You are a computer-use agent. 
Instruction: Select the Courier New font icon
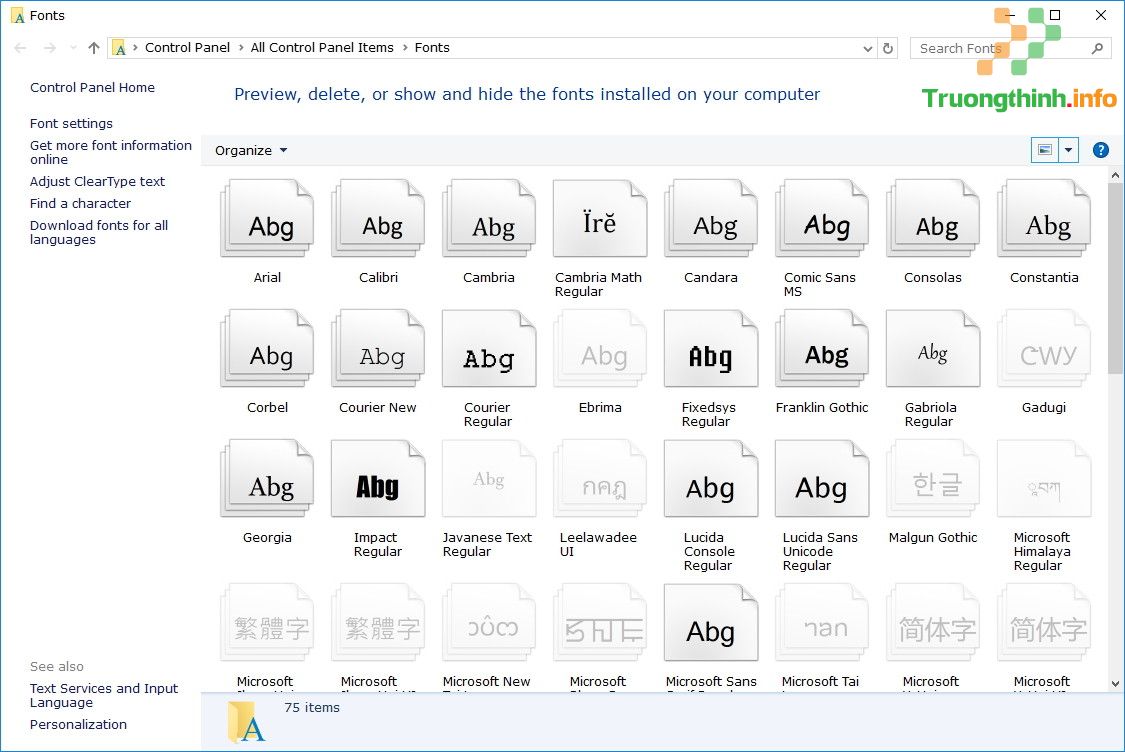point(378,349)
